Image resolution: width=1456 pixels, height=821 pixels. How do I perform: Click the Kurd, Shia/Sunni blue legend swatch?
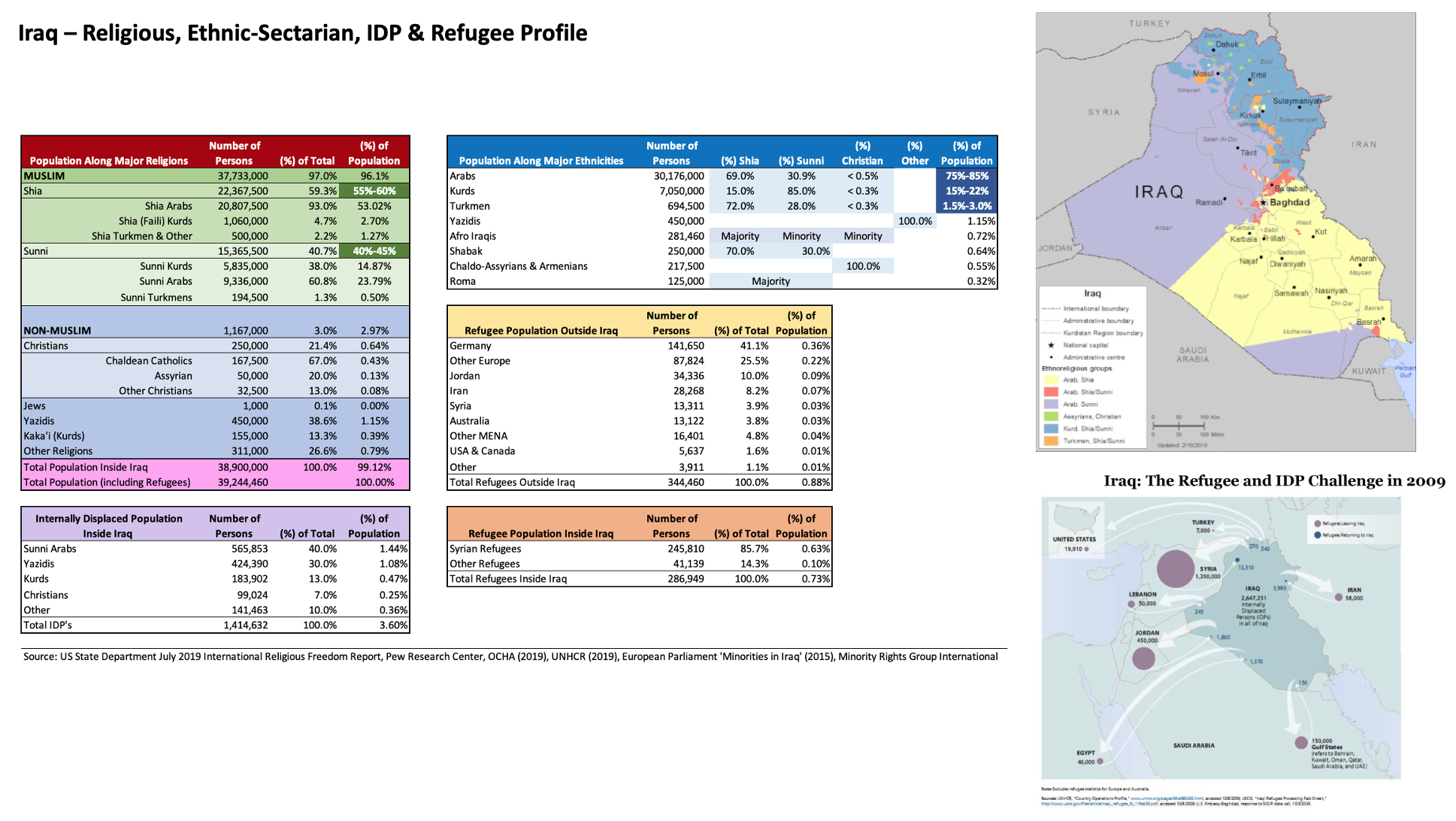click(x=1051, y=429)
